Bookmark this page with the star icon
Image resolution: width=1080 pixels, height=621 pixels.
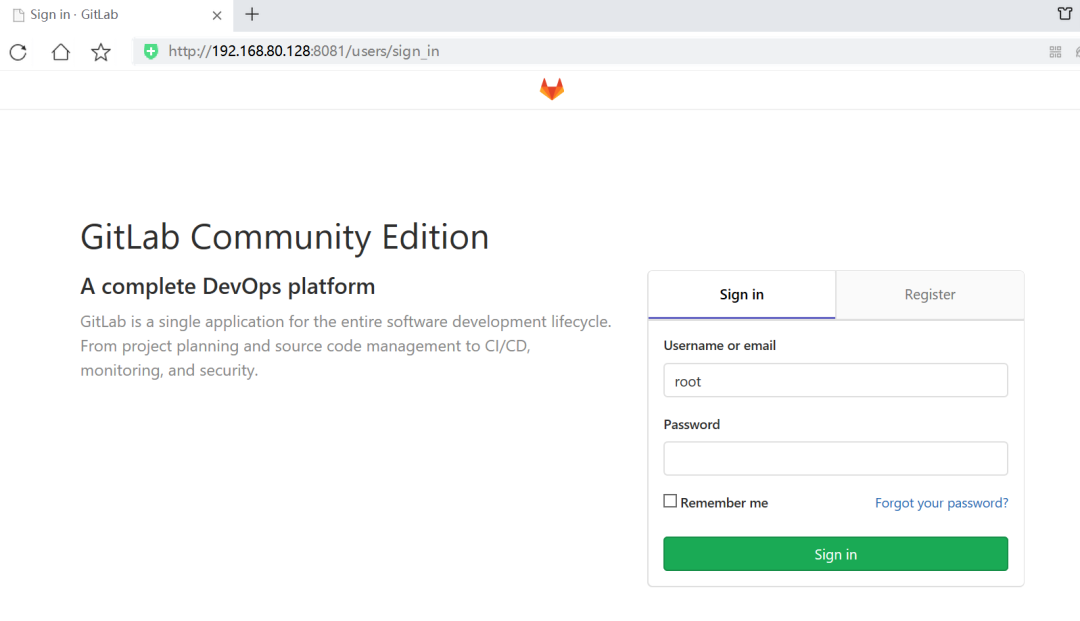(101, 52)
